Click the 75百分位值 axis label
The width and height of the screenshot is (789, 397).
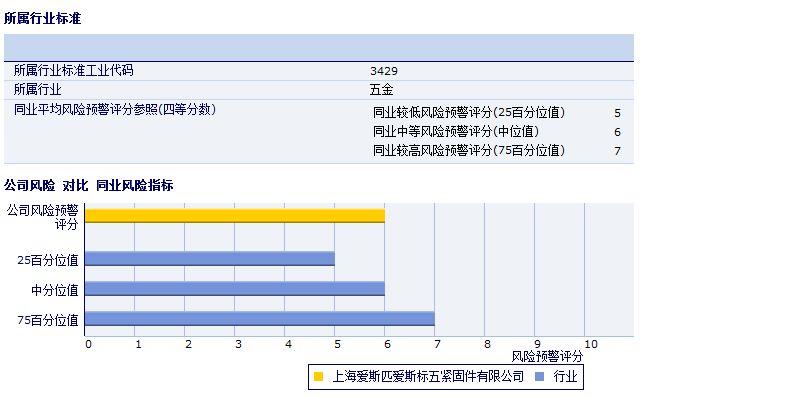(x=48, y=320)
